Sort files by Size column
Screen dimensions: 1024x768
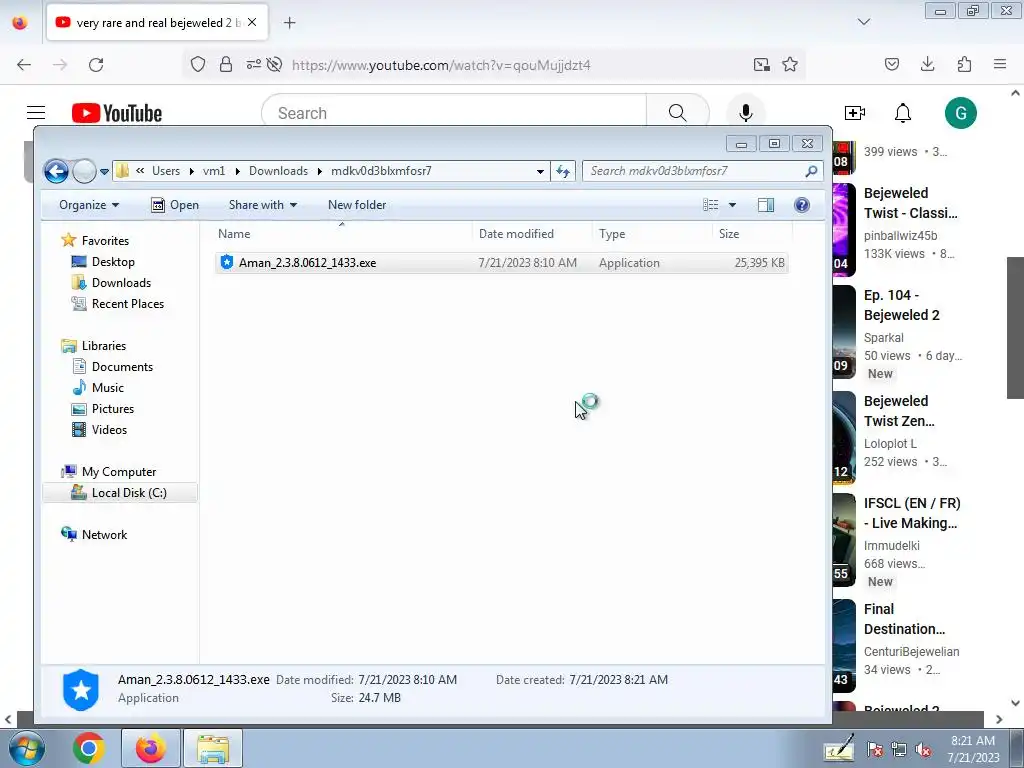point(752,234)
